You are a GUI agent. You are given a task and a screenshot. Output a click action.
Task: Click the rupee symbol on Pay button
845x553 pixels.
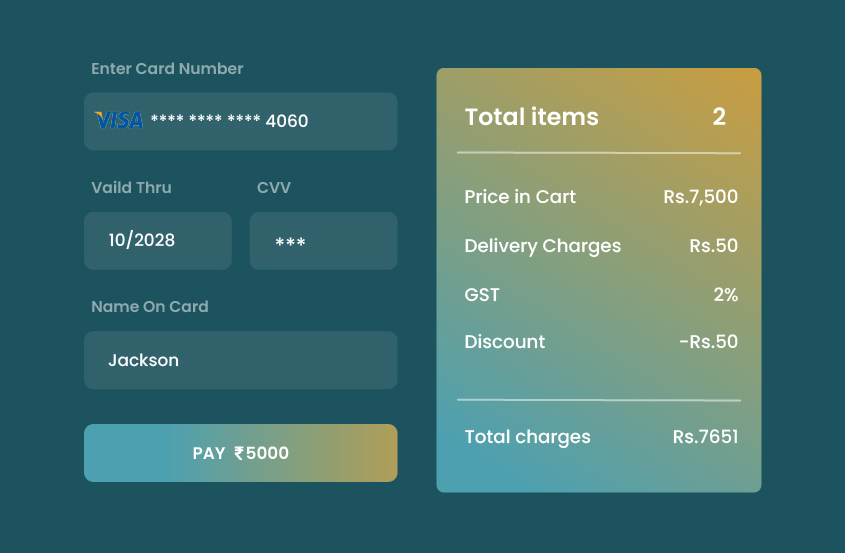coord(239,453)
